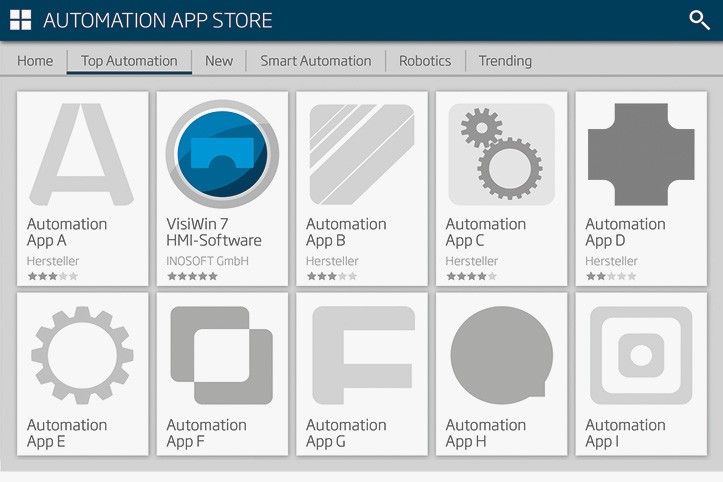Click the INOSOFT GmbH publisher link
This screenshot has width=723, height=482.
coord(207,261)
